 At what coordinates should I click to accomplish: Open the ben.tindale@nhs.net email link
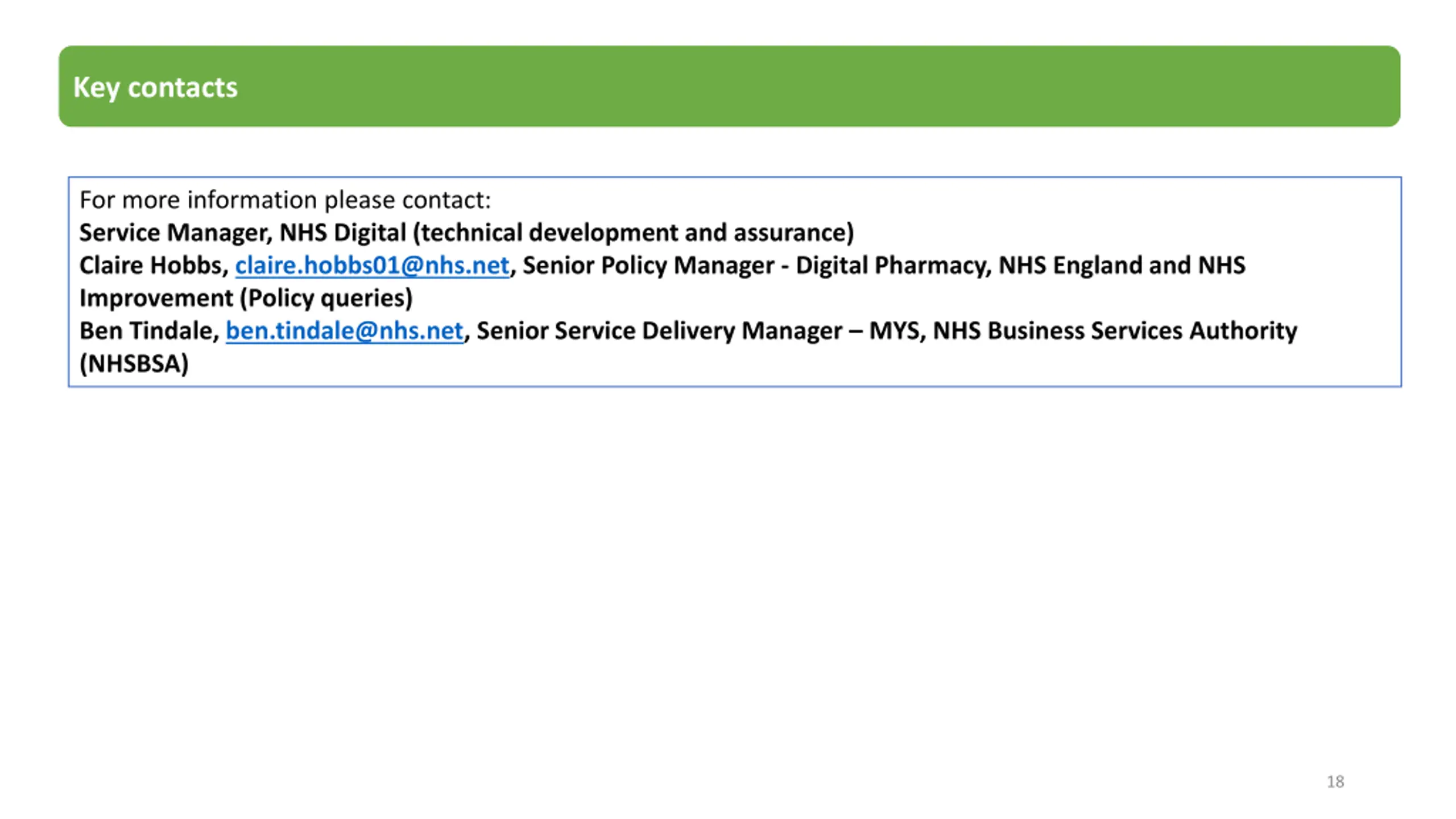click(x=344, y=331)
